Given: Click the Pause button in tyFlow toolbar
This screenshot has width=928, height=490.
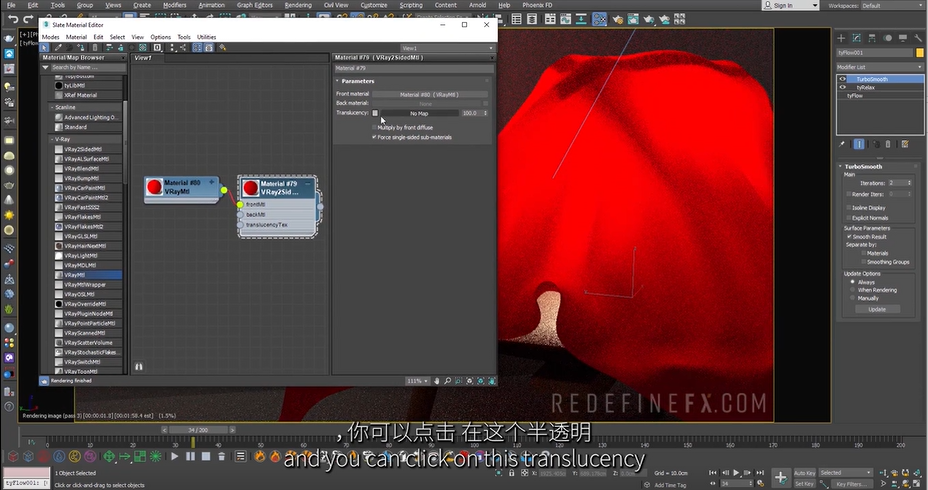Looking at the screenshot, I should tap(190, 456).
